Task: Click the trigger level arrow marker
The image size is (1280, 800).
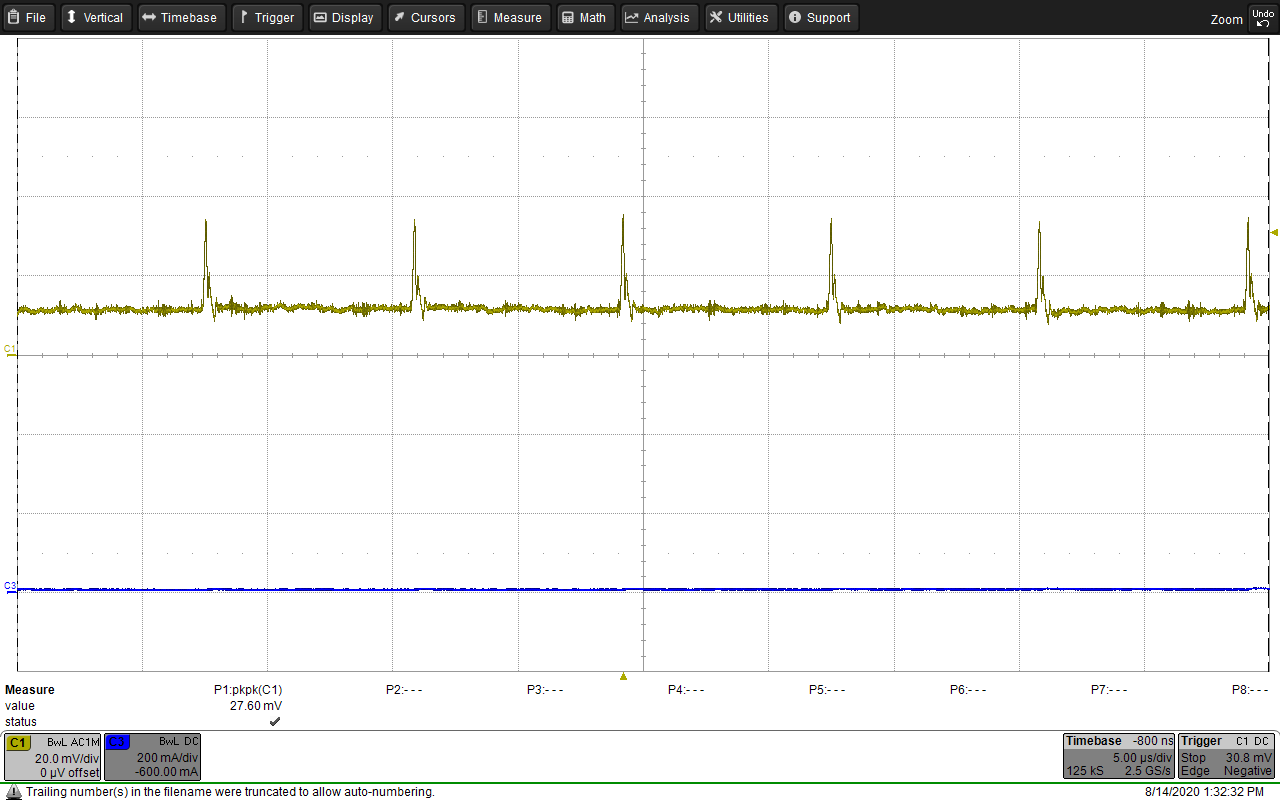Action: click(x=1274, y=233)
